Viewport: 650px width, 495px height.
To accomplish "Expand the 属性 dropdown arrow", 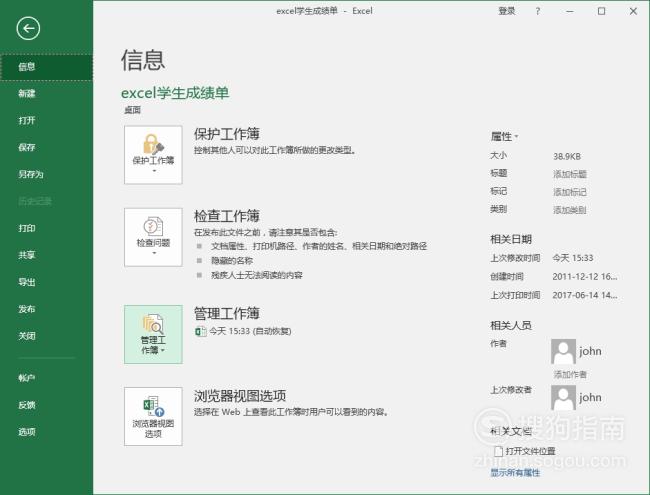I will (517, 136).
